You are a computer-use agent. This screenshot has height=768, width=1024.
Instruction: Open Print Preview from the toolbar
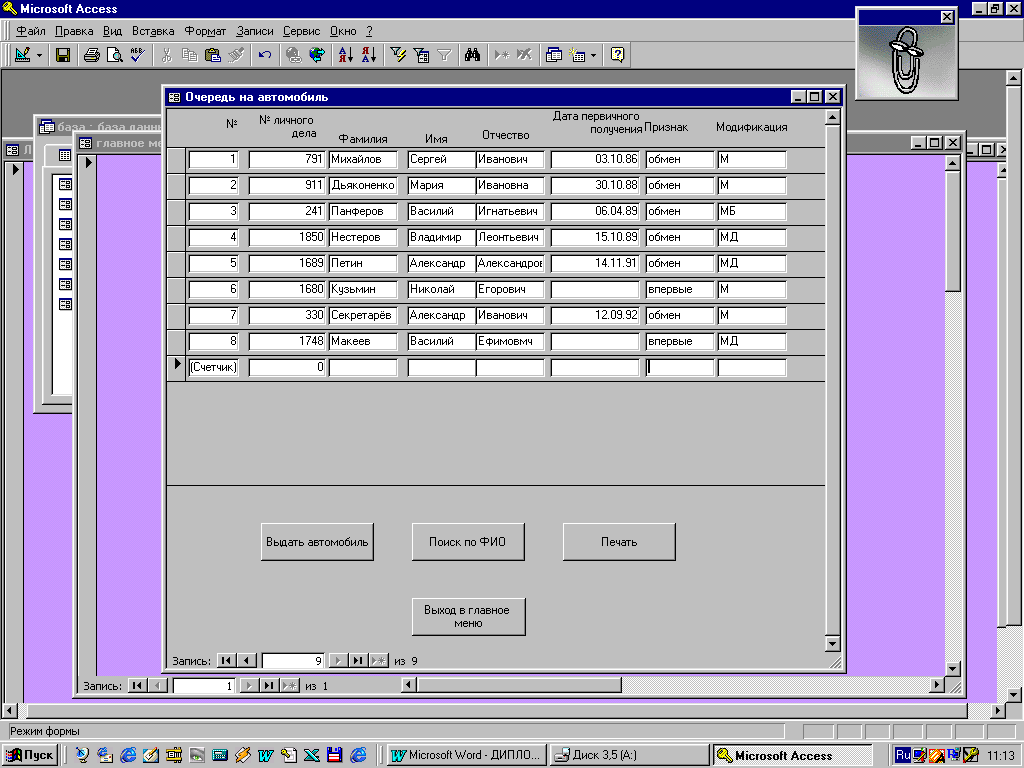coord(114,56)
